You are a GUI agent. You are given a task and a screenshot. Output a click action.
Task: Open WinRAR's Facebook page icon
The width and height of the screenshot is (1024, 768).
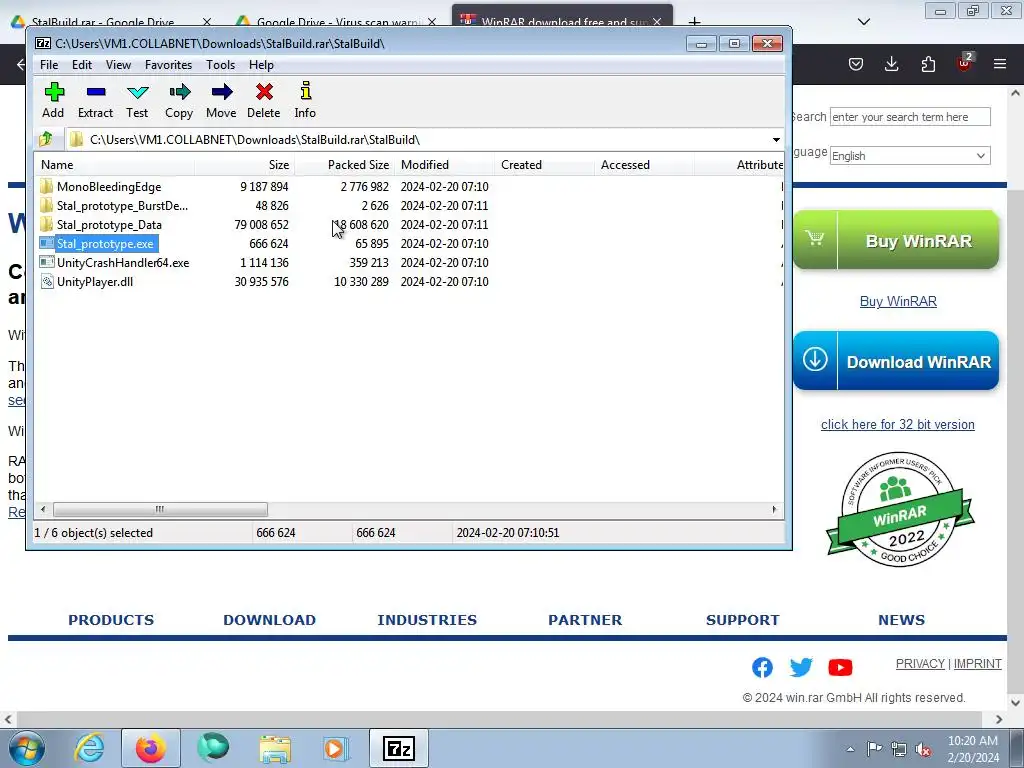pyautogui.click(x=762, y=667)
